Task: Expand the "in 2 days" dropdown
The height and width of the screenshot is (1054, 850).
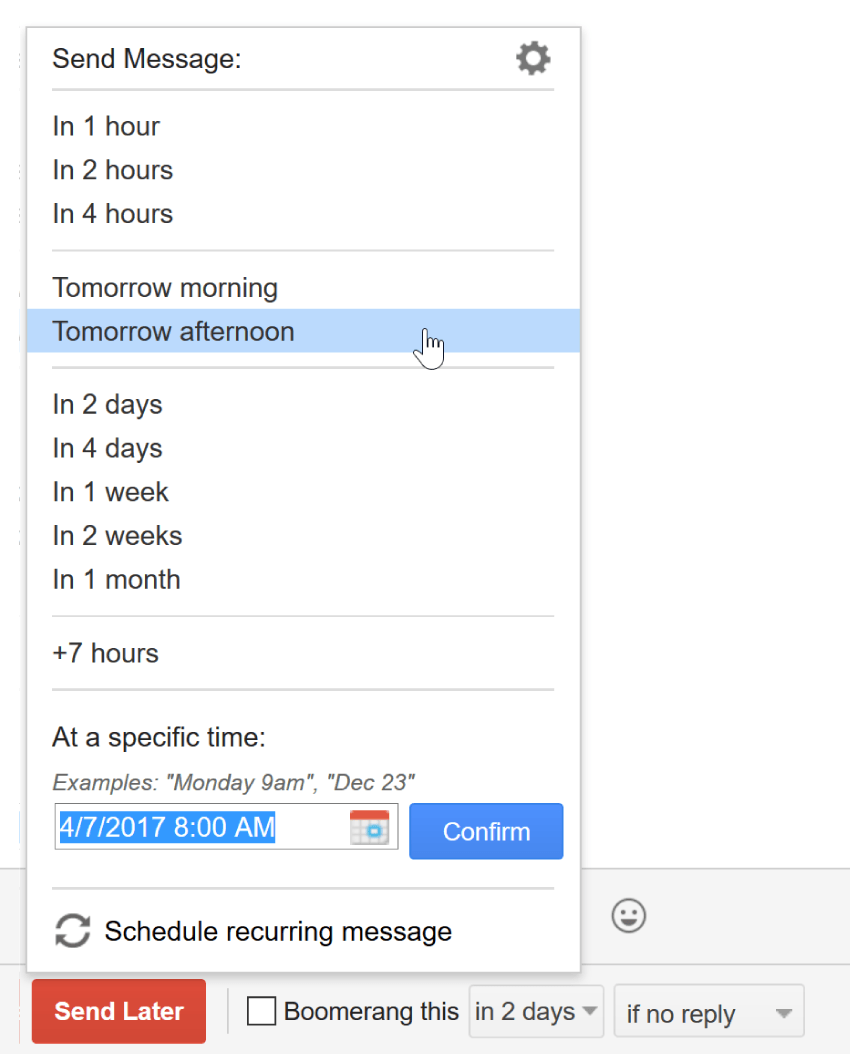Action: point(537,1012)
